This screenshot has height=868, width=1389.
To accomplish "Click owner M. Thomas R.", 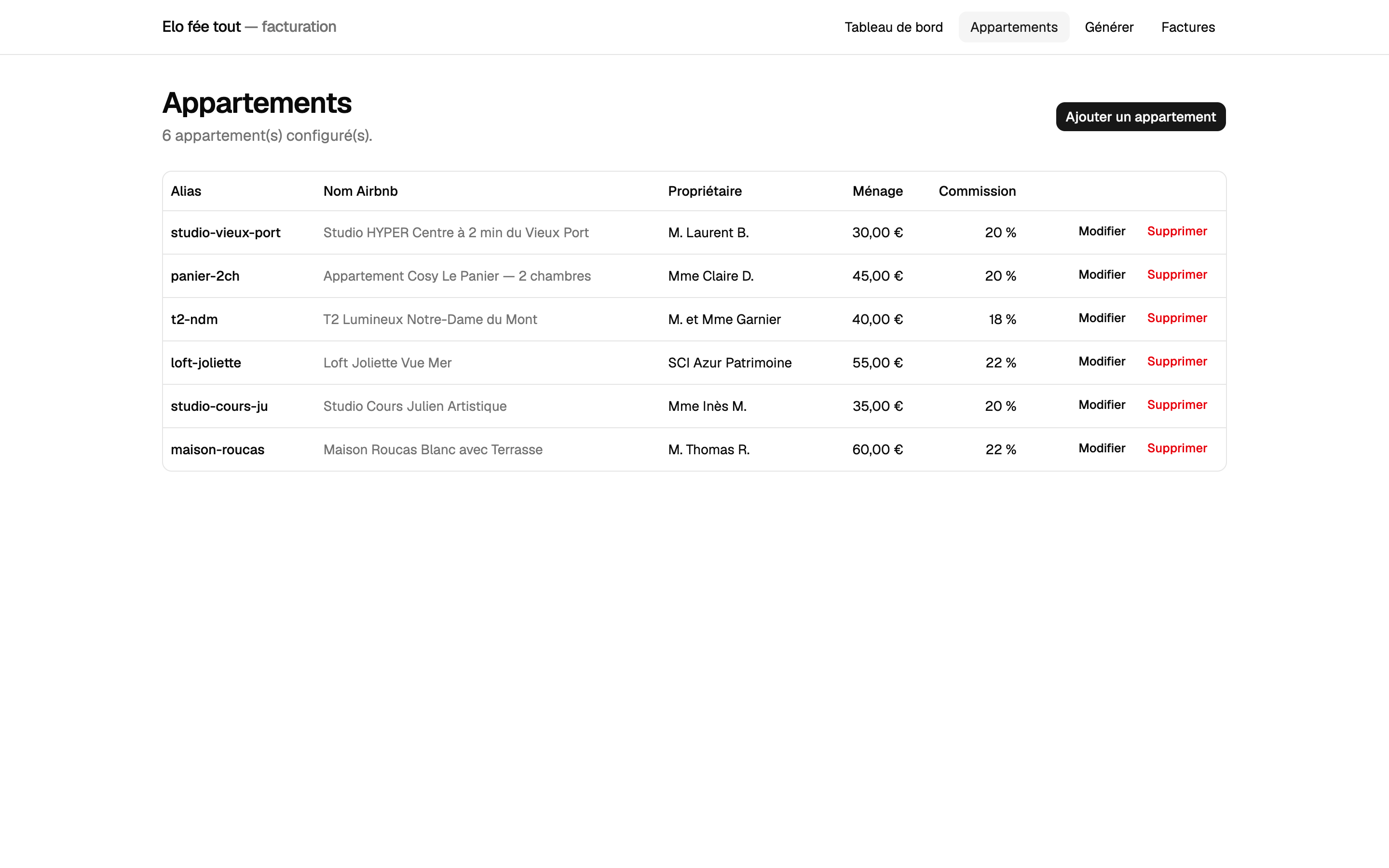I will (709, 449).
